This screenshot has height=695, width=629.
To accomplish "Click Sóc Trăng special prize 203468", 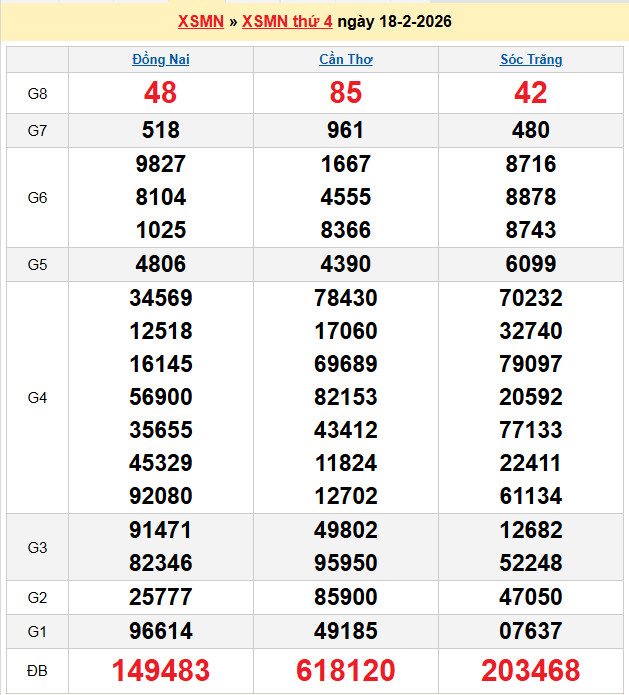I will (x=531, y=670).
